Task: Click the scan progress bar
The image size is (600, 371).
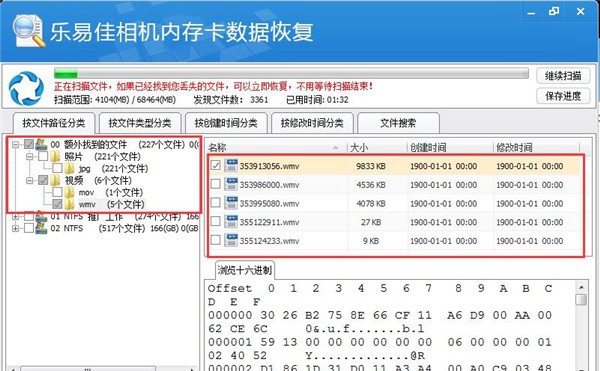Action: point(291,73)
